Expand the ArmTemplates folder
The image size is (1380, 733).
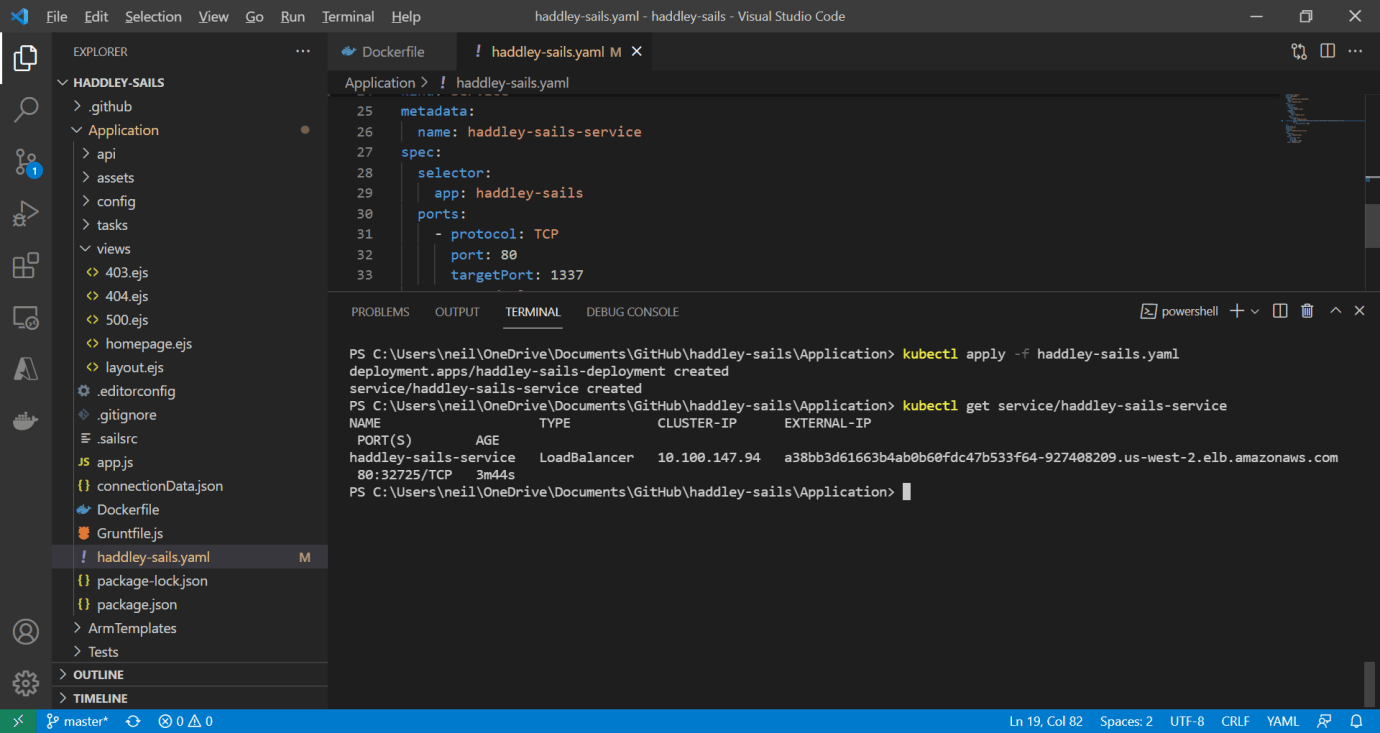[132, 628]
